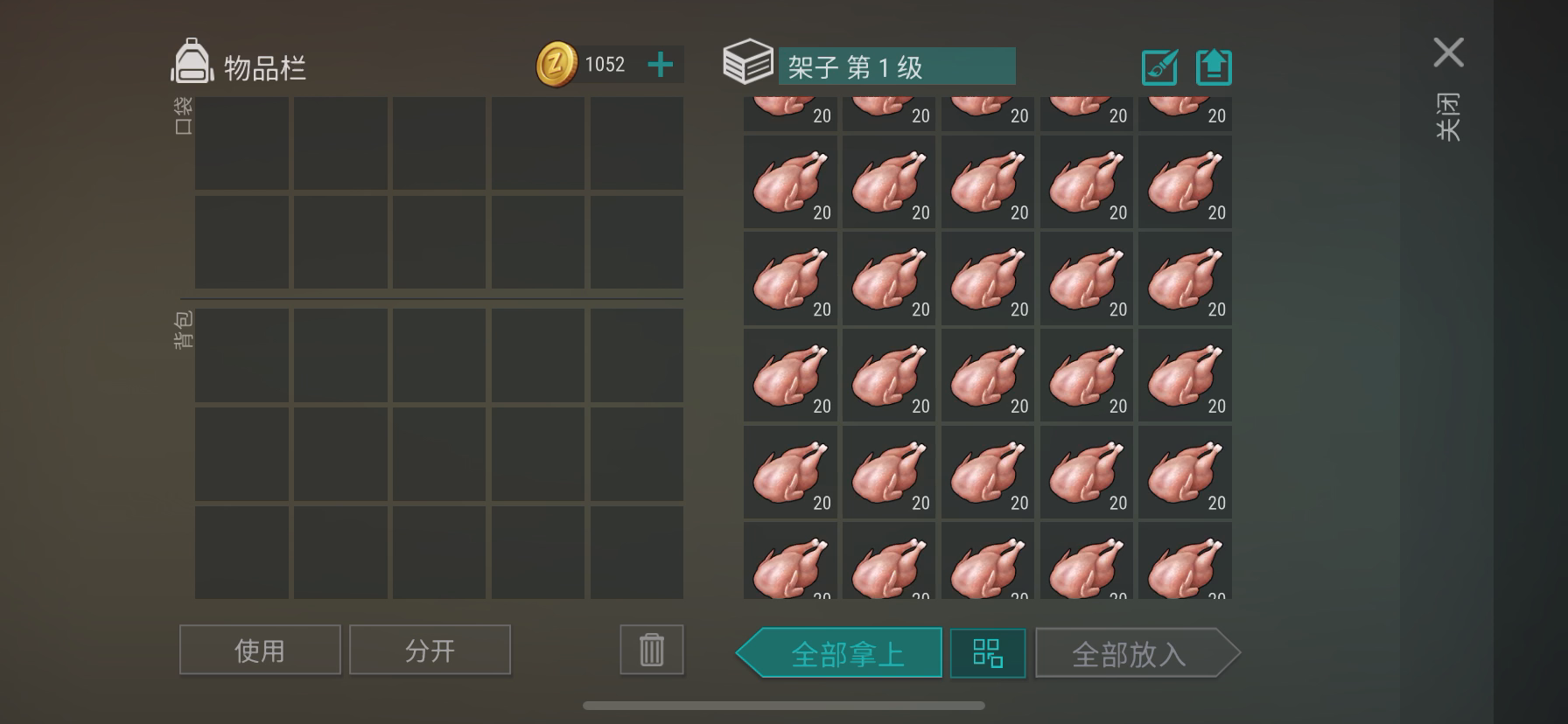
Task: Select first raw turkey in second shelf row
Action: tap(790, 182)
